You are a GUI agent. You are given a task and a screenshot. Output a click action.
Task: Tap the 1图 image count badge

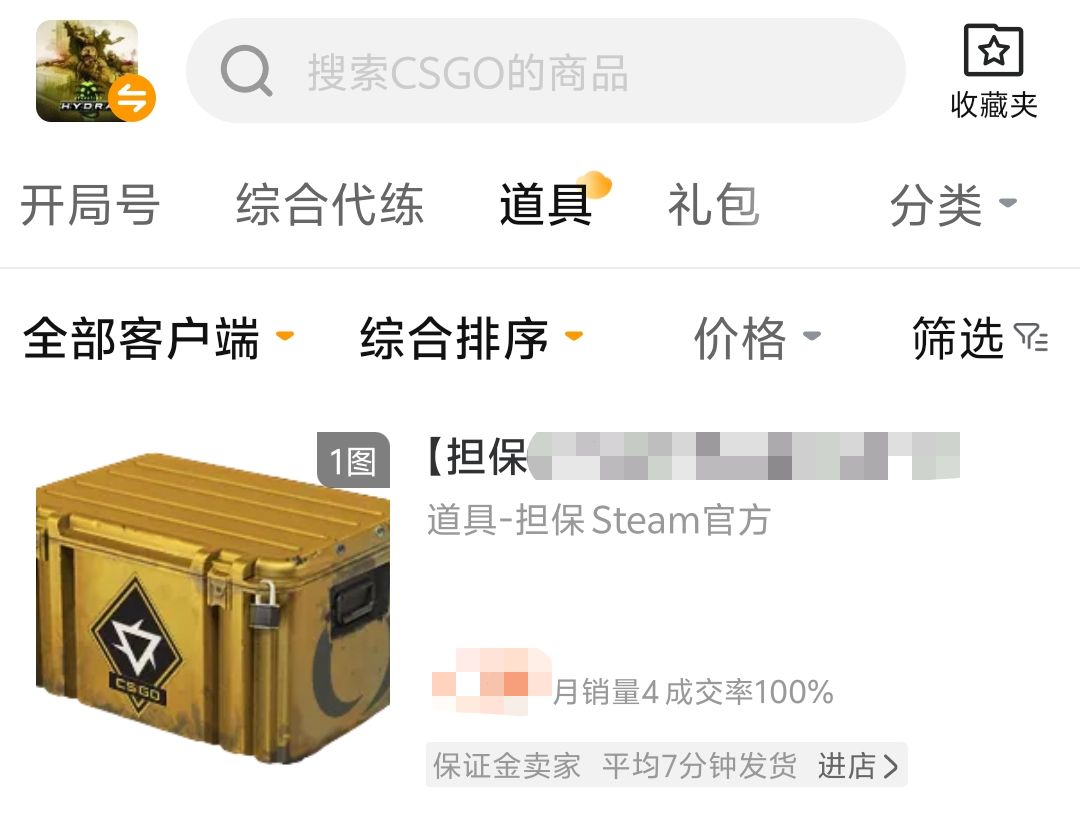click(353, 460)
